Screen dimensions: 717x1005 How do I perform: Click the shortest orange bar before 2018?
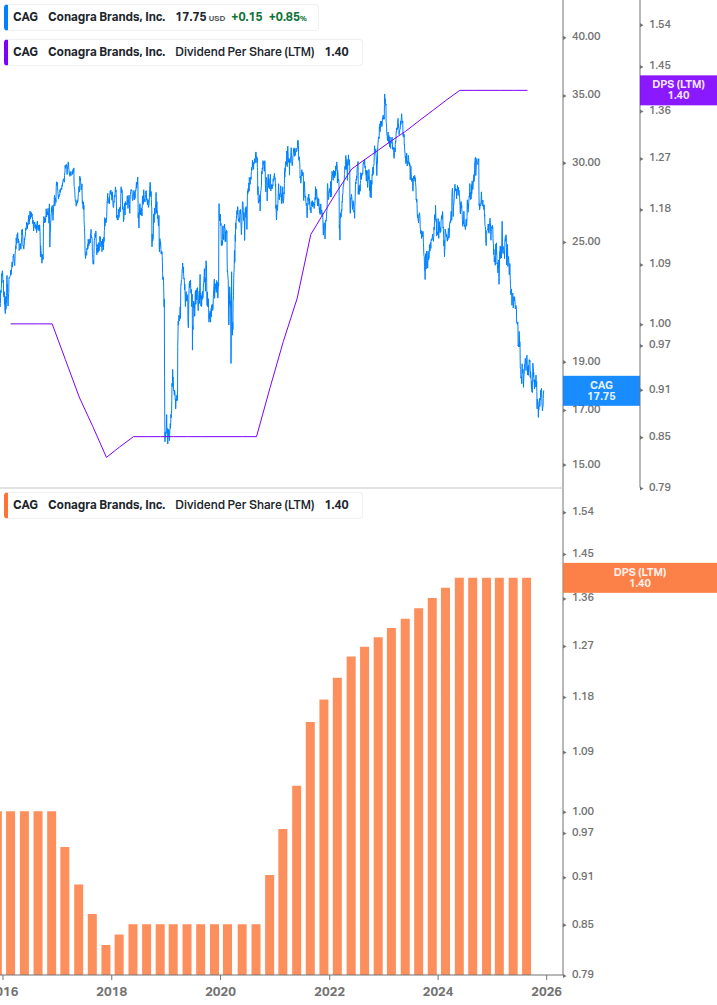pyautogui.click(x=106, y=959)
